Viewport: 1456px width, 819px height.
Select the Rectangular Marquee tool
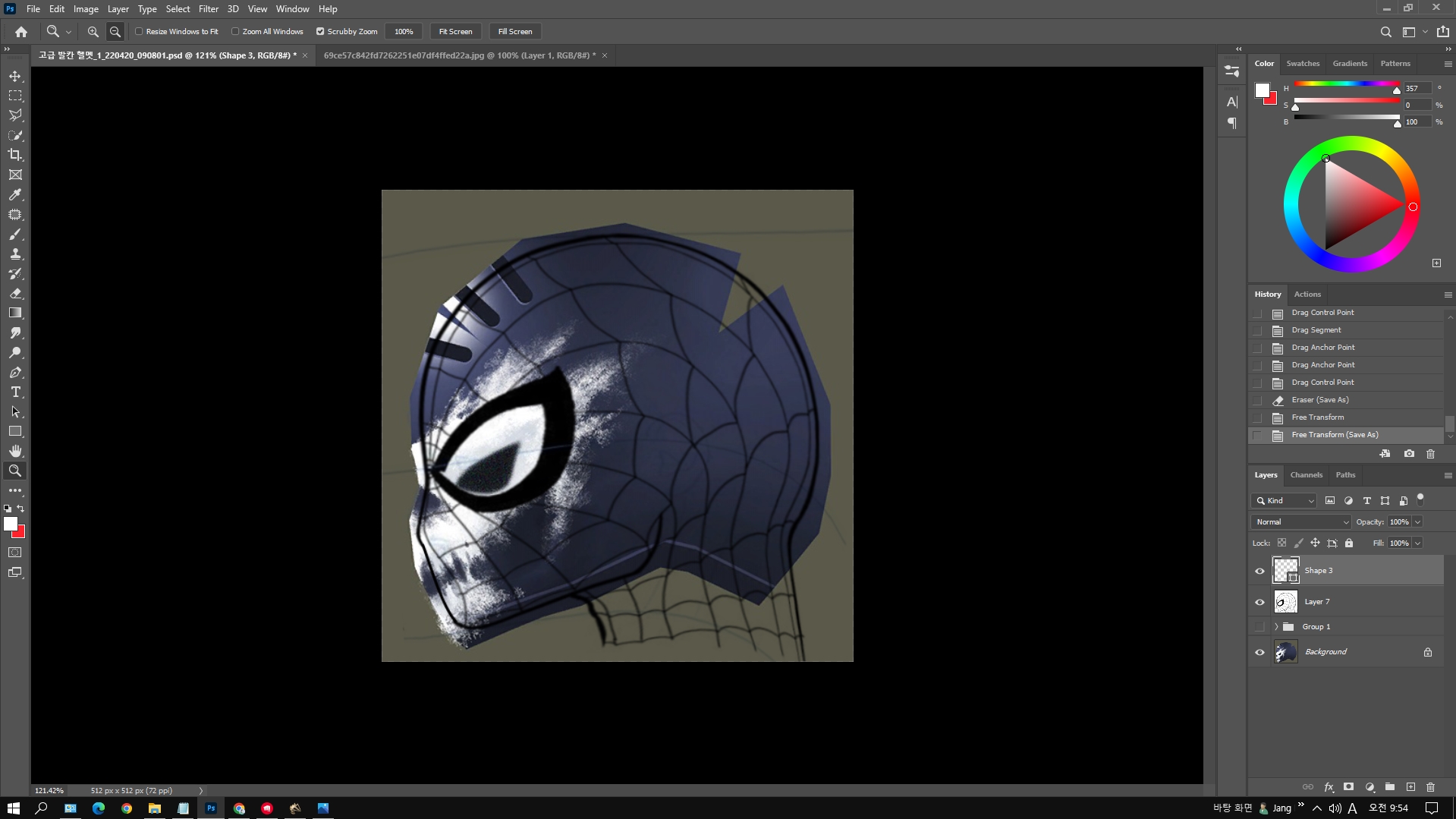pyautogui.click(x=15, y=96)
